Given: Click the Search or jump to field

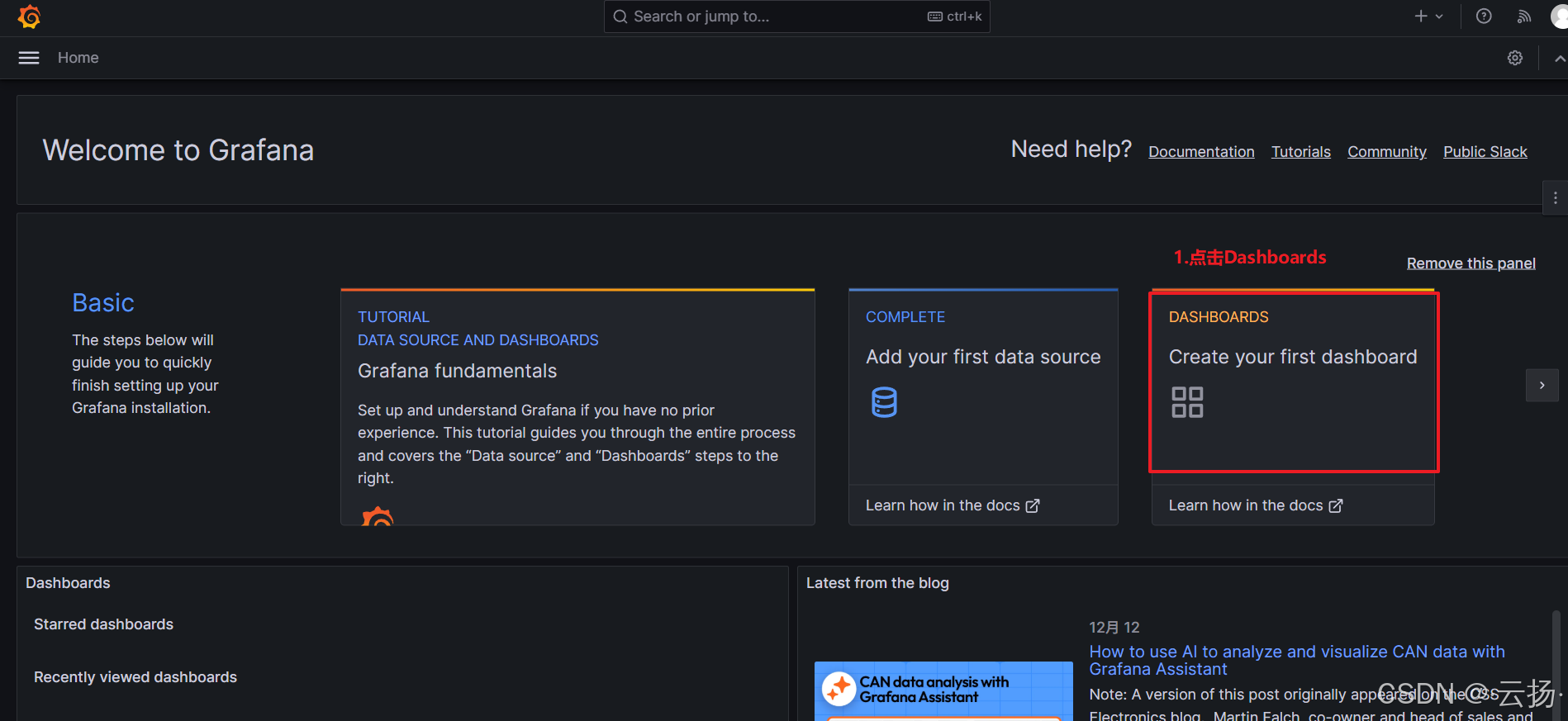Looking at the screenshot, I should tap(796, 17).
